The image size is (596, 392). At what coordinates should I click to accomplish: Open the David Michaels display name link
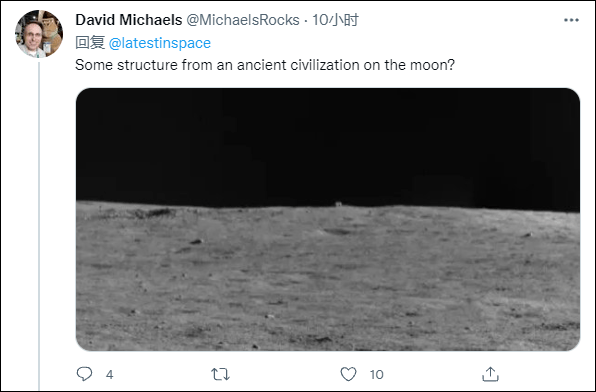(129, 20)
